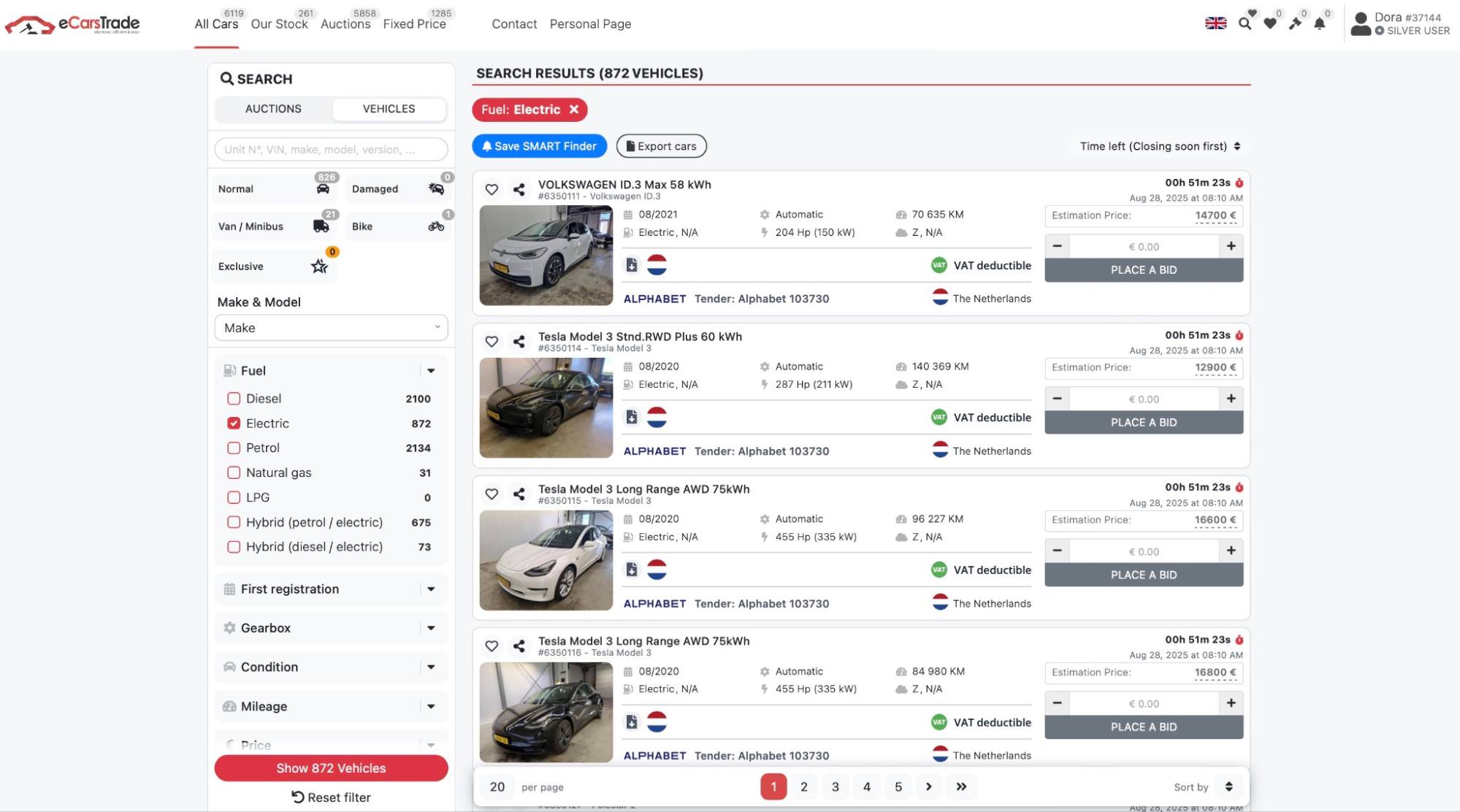Screen dimensions: 1460x812
Task: Go to results page 3
Action: coord(836,786)
